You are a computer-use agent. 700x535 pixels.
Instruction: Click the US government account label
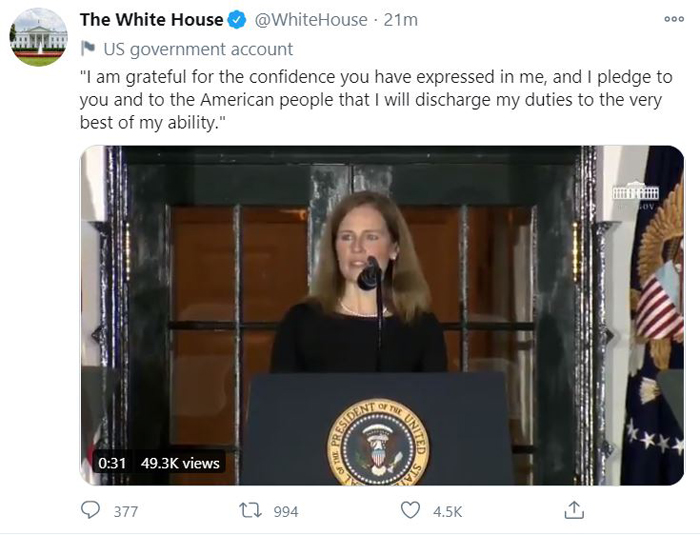tap(198, 49)
